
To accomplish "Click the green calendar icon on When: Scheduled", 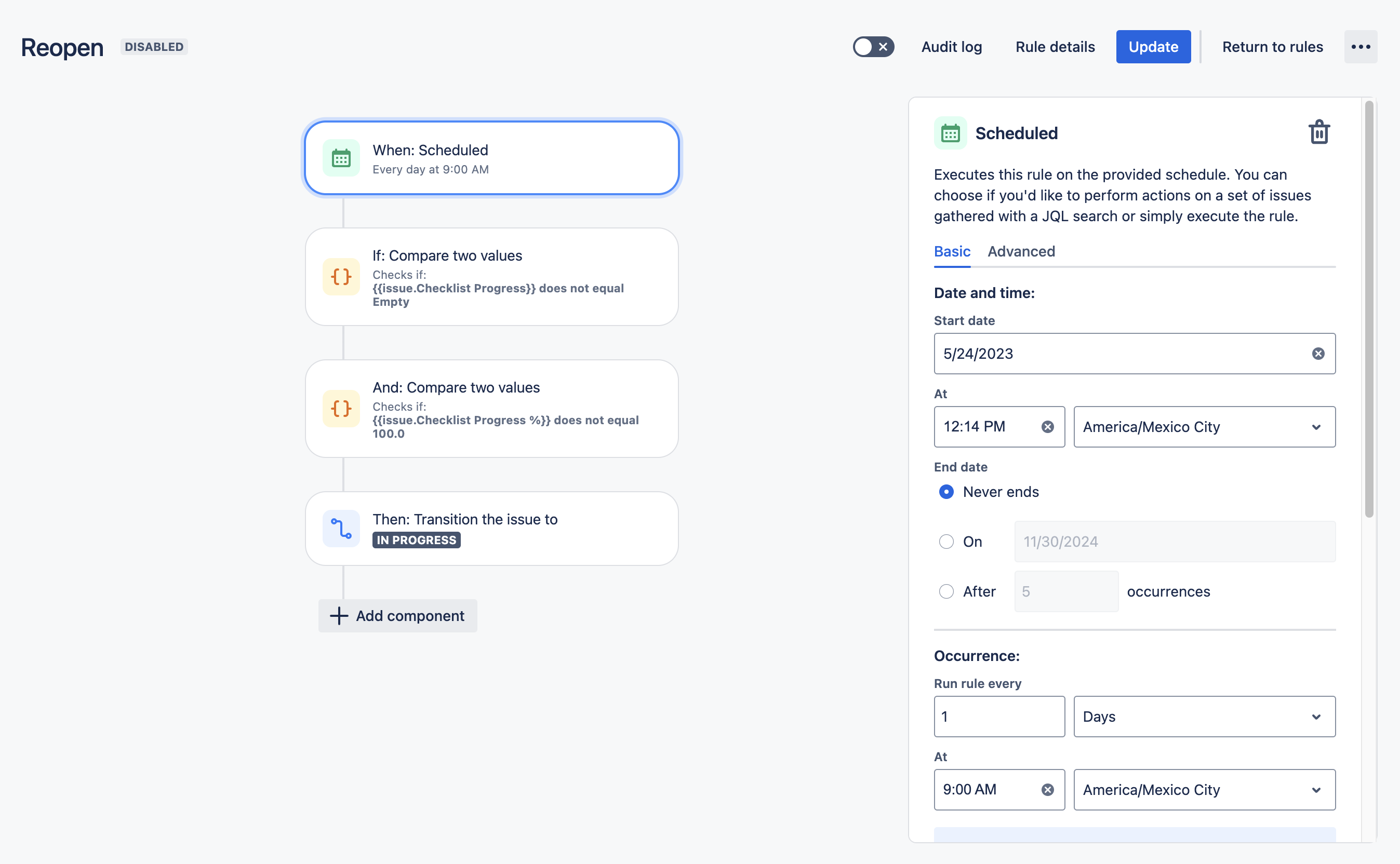I will point(341,158).
